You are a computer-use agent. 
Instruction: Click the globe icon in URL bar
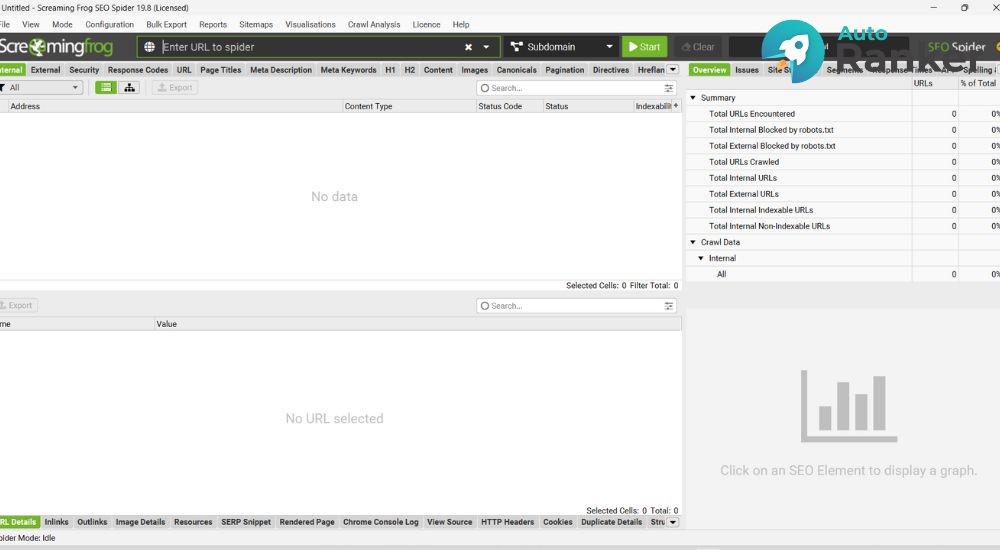click(x=149, y=47)
